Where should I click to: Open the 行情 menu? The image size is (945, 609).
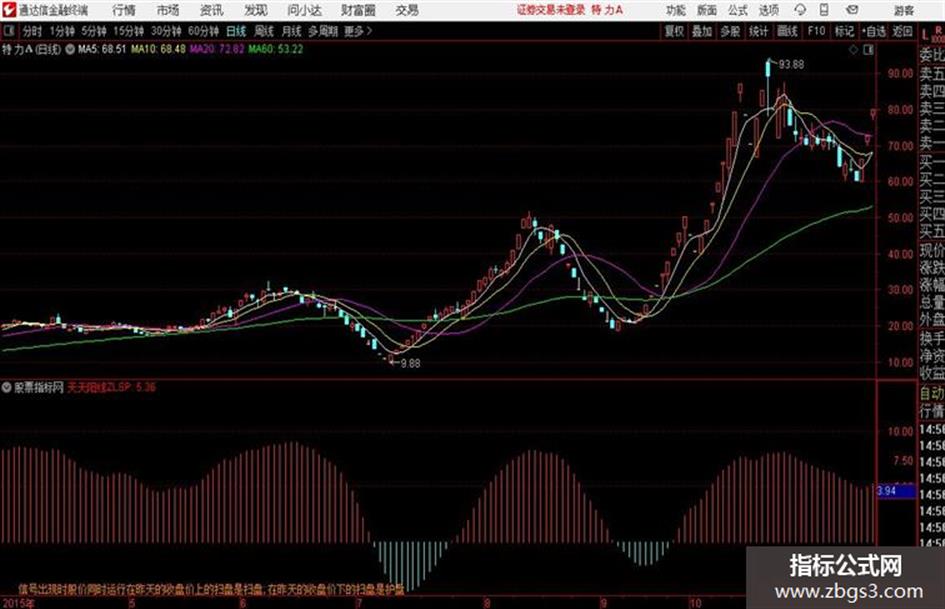click(x=124, y=10)
